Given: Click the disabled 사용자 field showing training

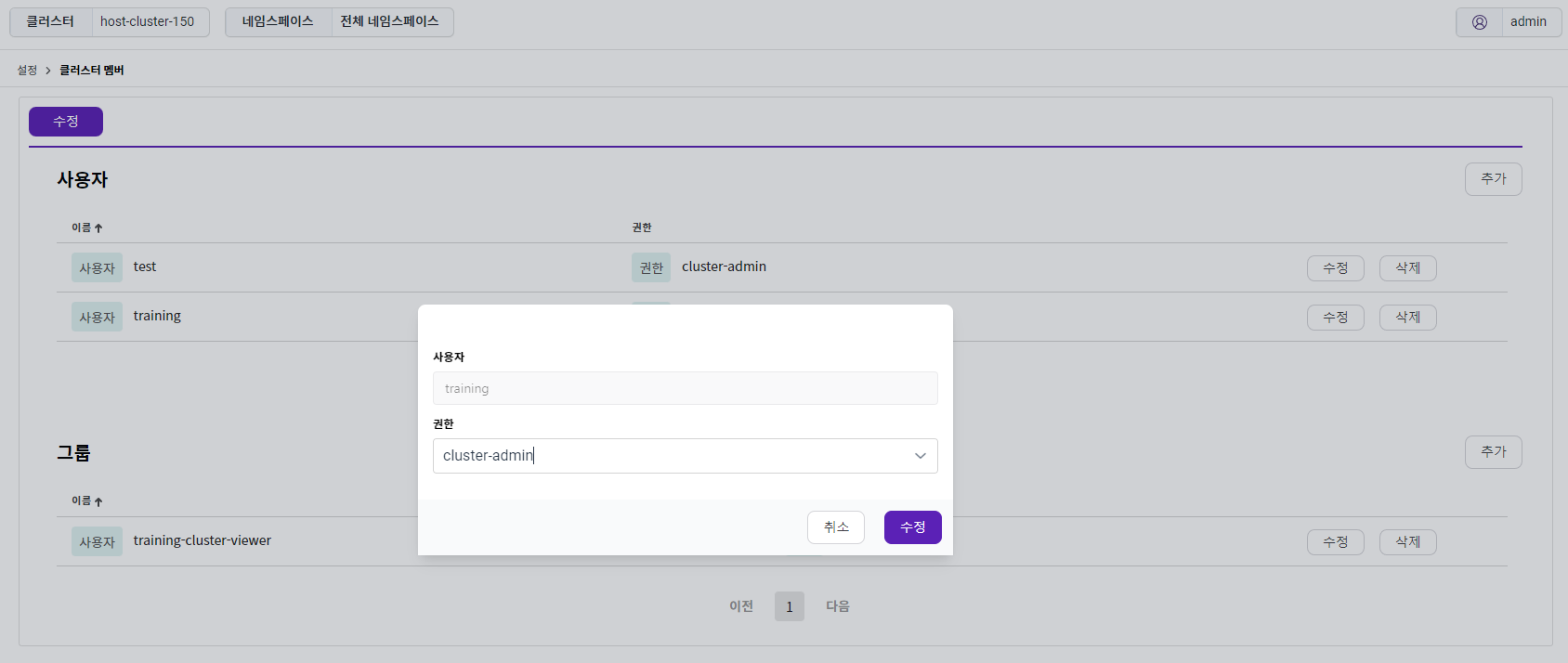Looking at the screenshot, I should 686,388.
